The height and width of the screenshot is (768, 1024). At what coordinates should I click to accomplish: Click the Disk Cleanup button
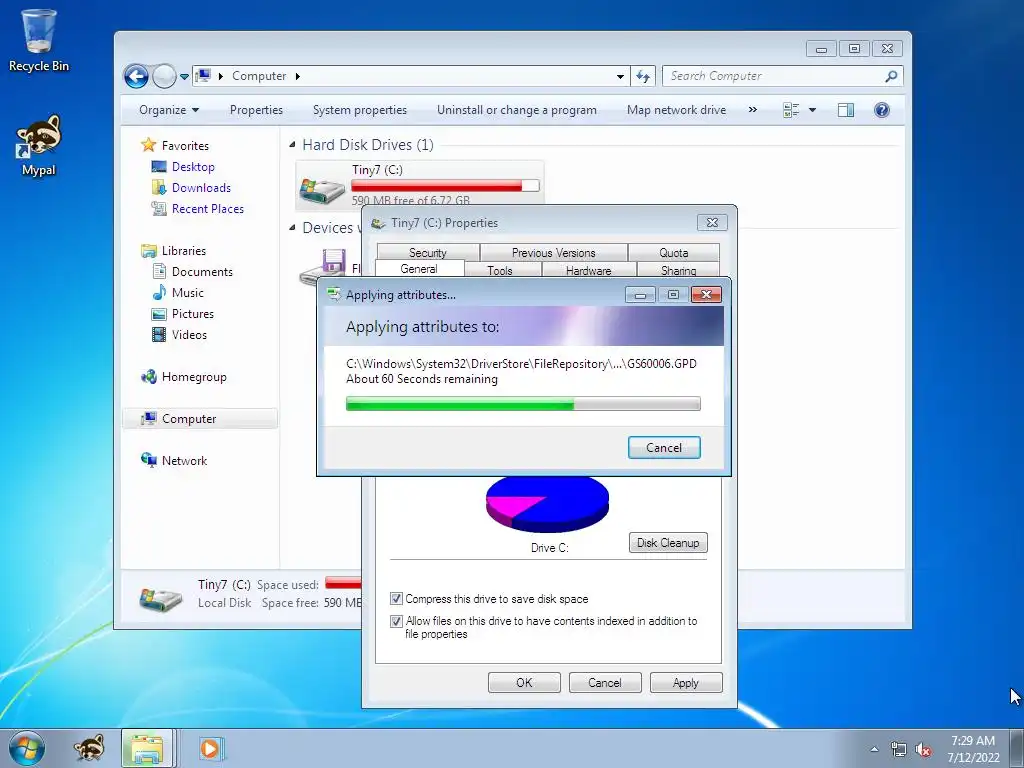point(668,542)
